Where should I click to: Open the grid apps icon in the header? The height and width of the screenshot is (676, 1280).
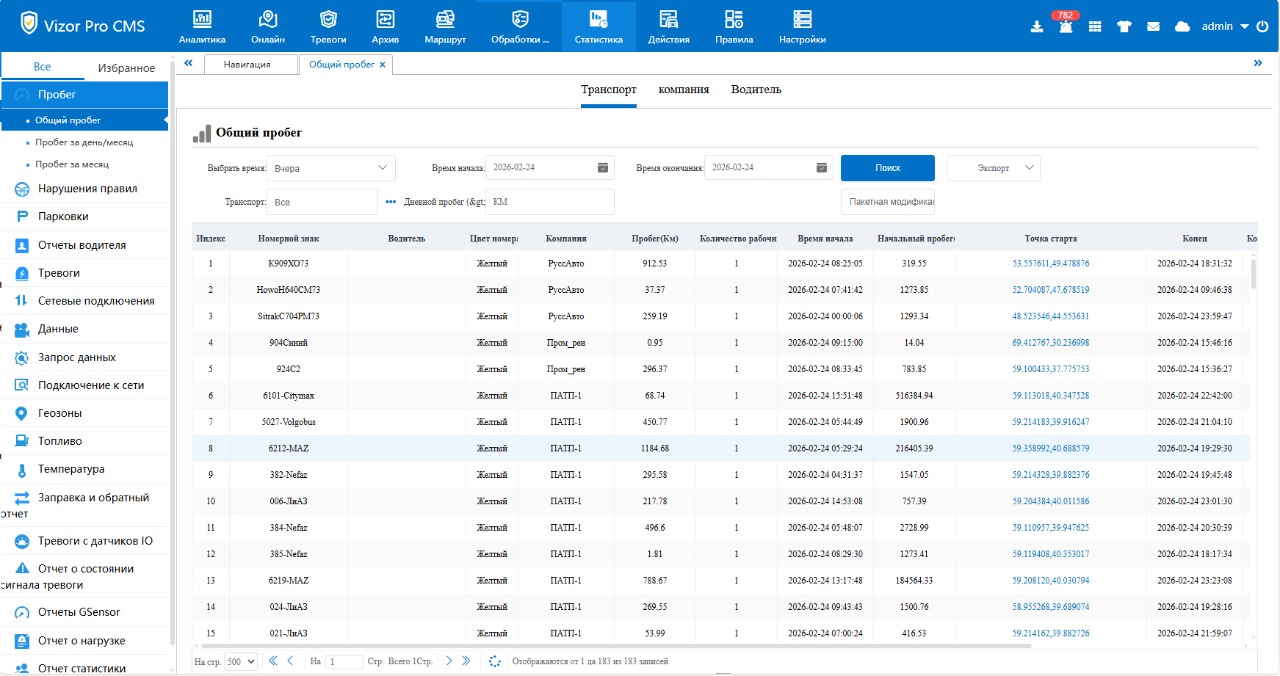[x=1095, y=27]
